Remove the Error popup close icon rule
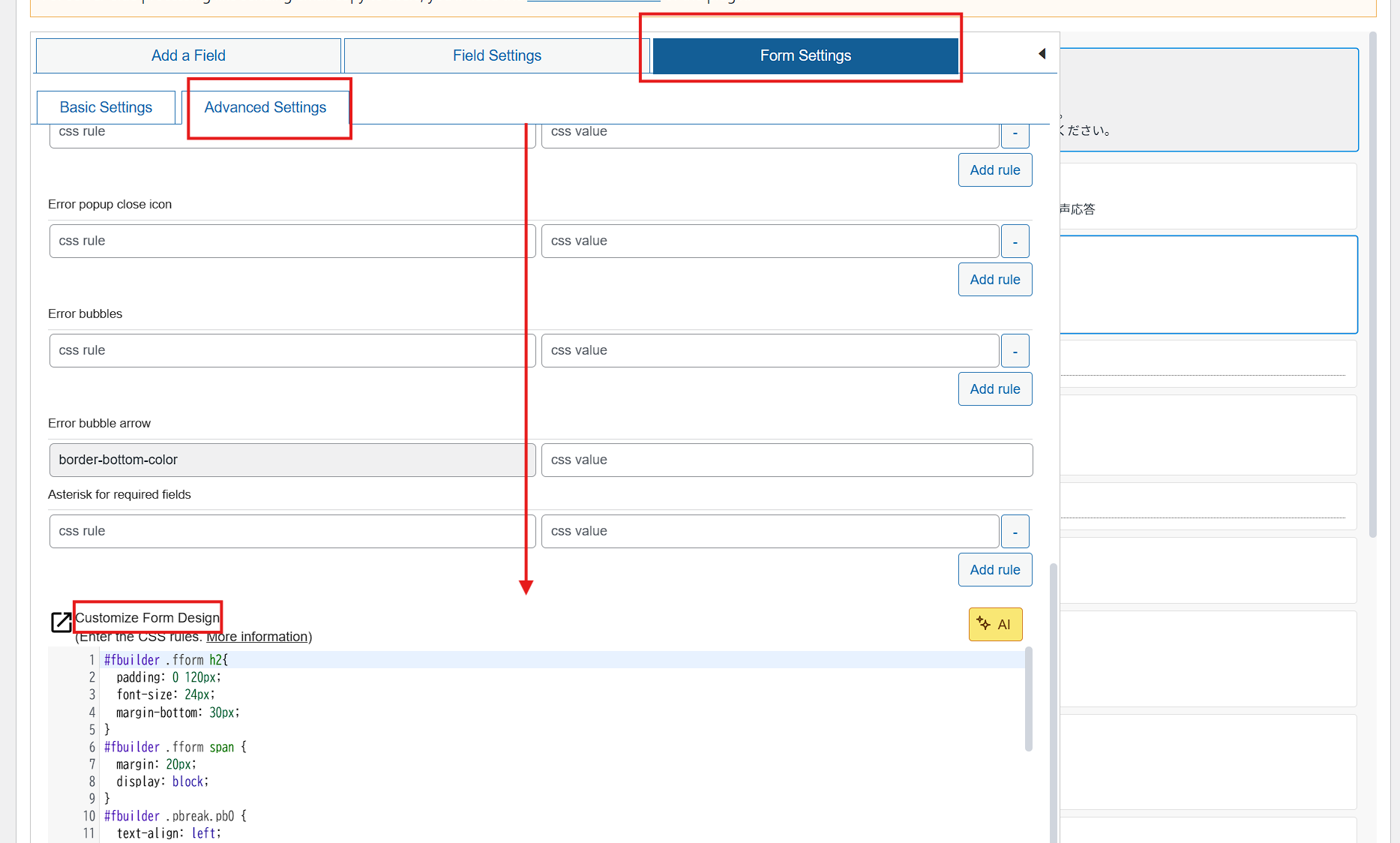Viewport: 1400px width, 843px height. pyautogui.click(x=1015, y=241)
